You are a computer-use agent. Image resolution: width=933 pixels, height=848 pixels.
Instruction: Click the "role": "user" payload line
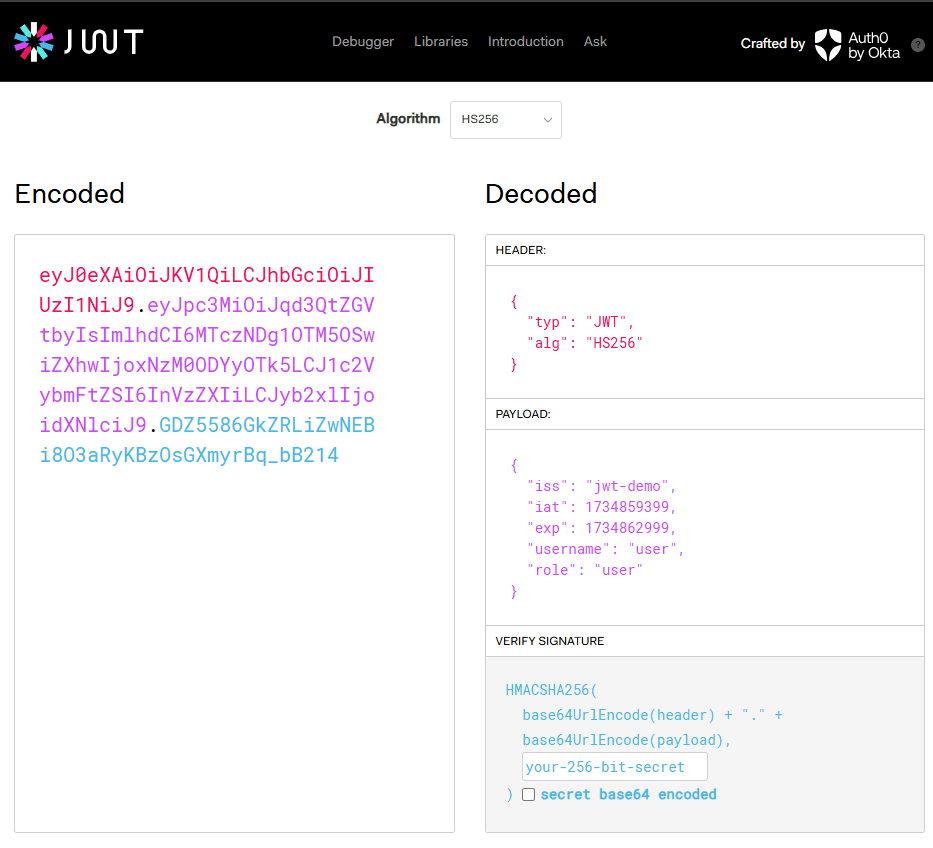tap(584, 570)
